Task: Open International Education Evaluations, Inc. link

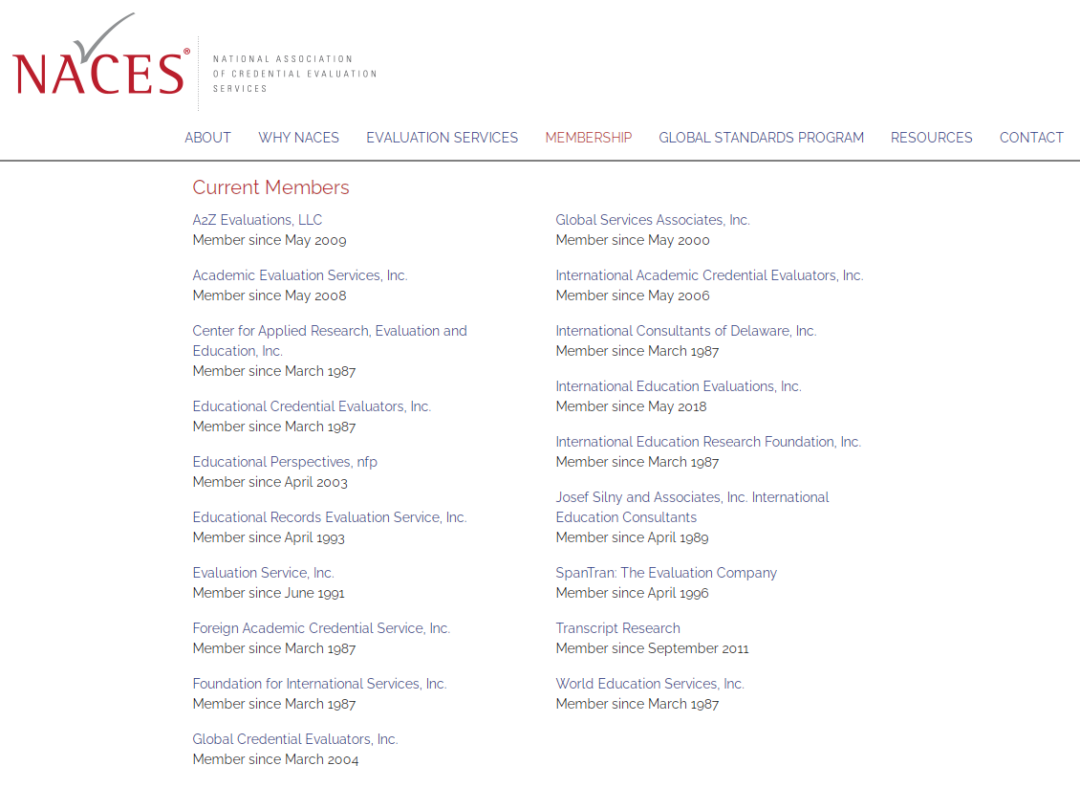Action: coord(678,386)
